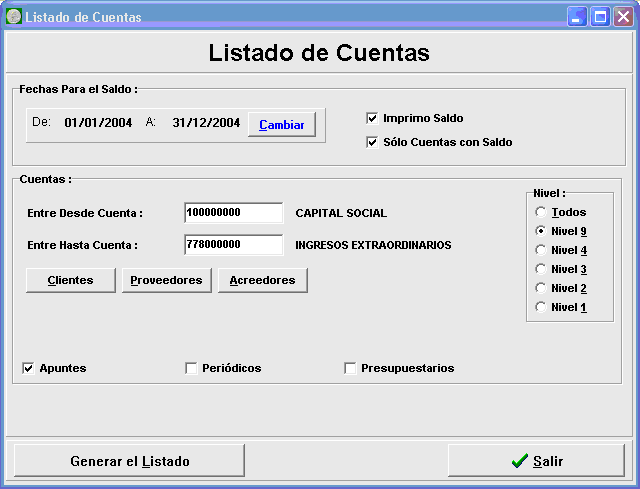Enable the Presupuestarios checkbox

click(x=350, y=368)
